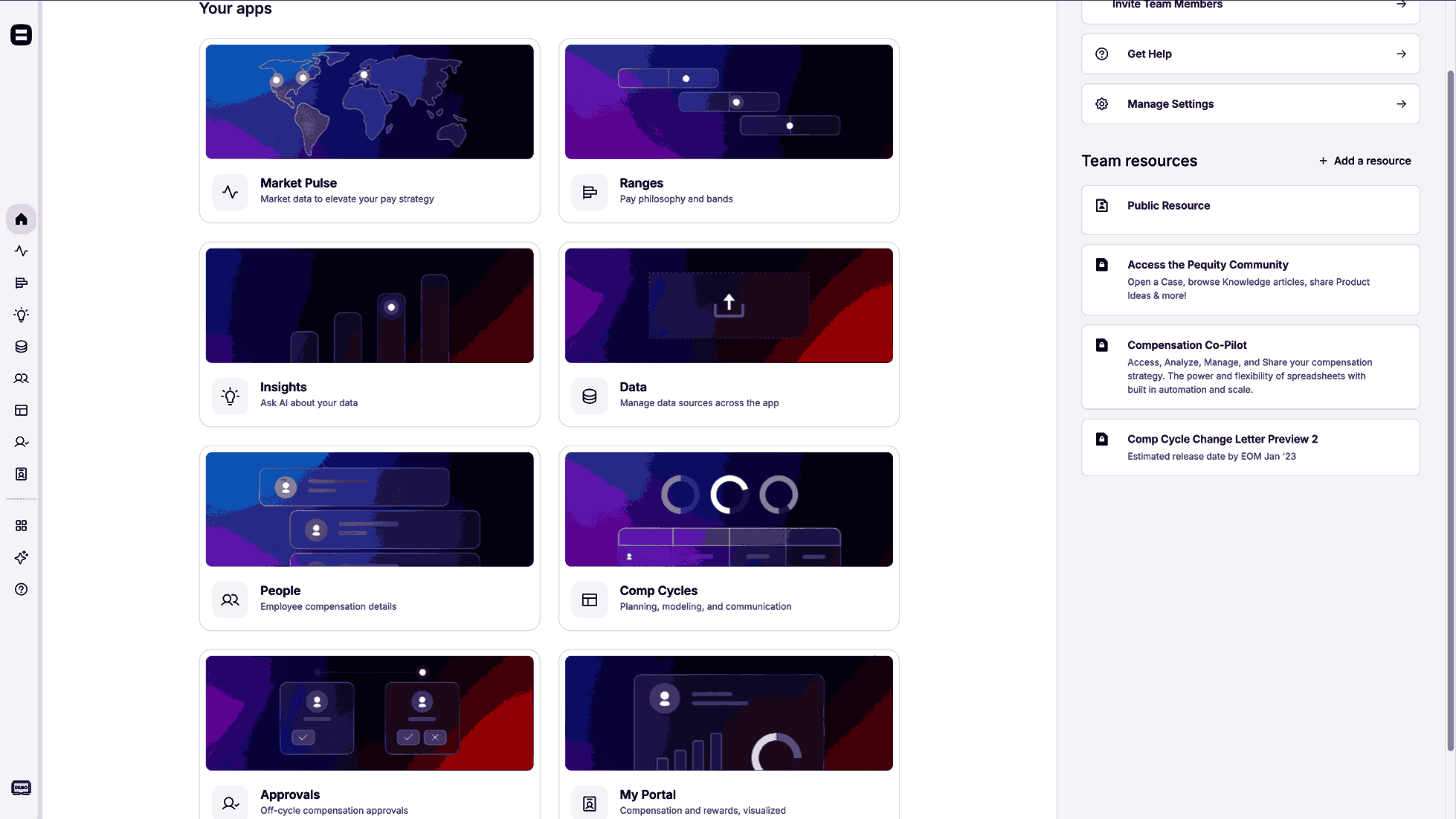This screenshot has height=819, width=1456.
Task: Open Market Pulse from the sidebar icon
Action: tap(21, 251)
